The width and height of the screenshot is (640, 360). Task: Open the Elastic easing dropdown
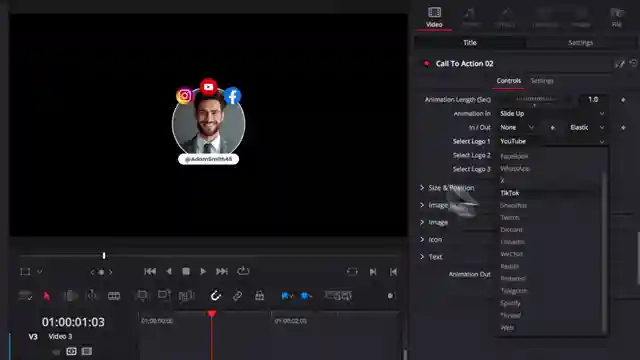click(587, 127)
